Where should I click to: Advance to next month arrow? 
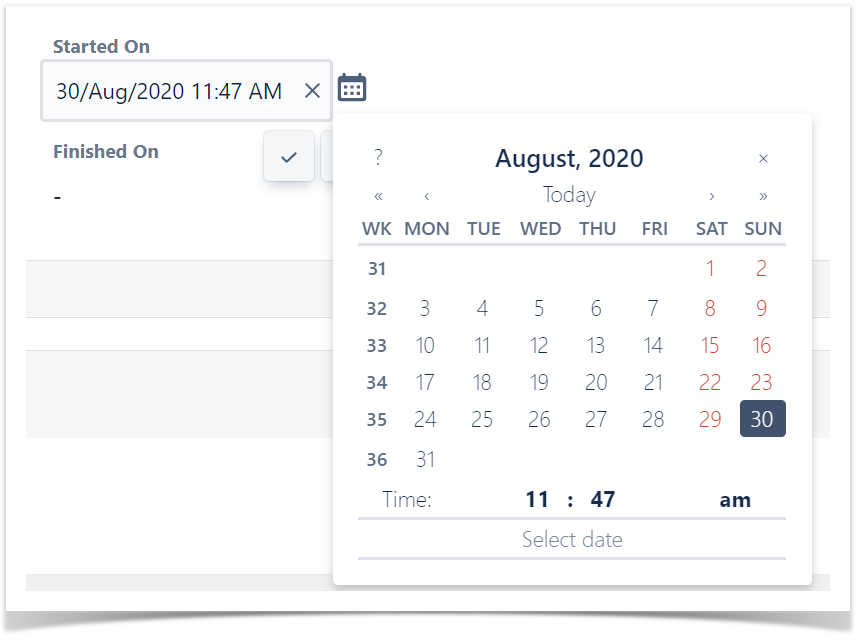tap(712, 196)
